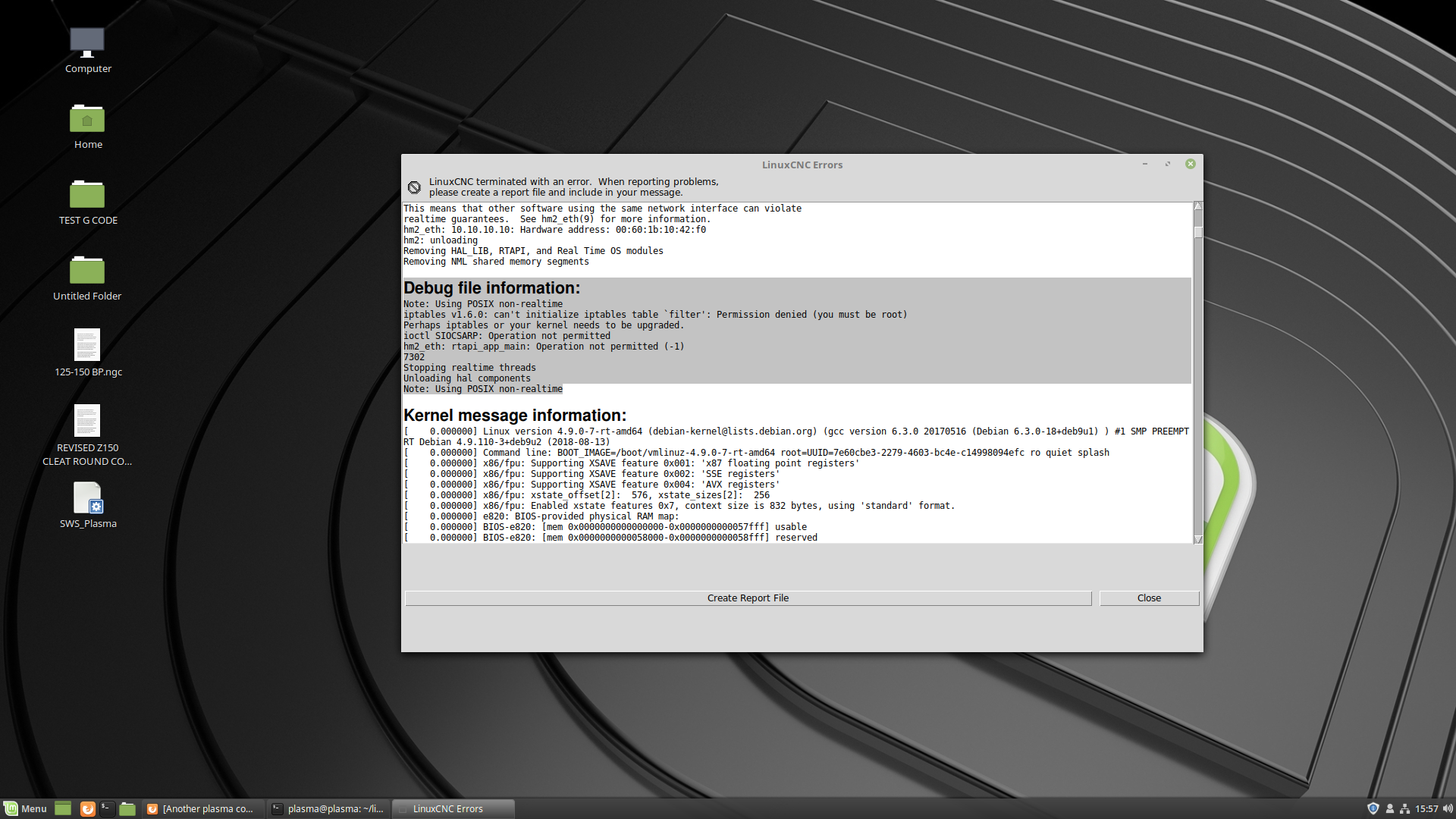This screenshot has width=1456, height=819.
Task: Click the scrollbar up arrow in error log
Action: pyautogui.click(x=1198, y=206)
